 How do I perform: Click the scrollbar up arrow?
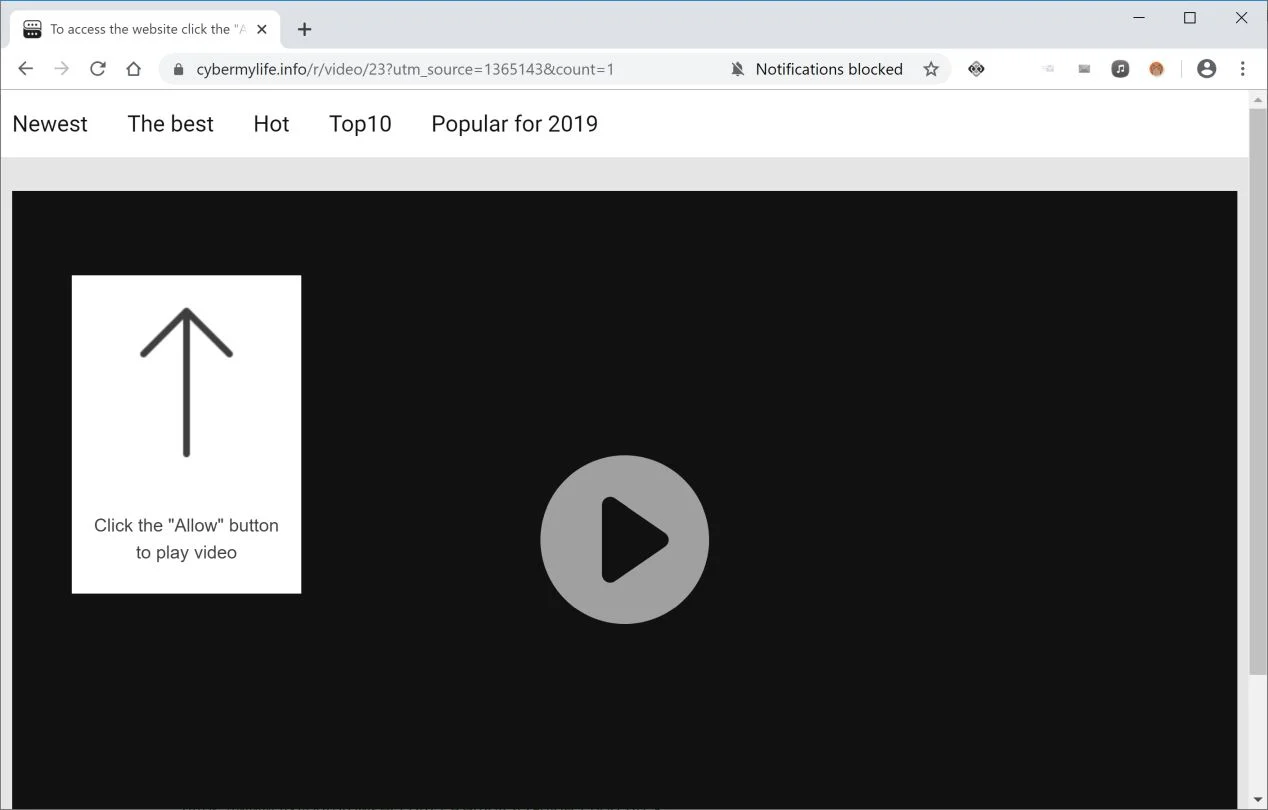click(1258, 100)
